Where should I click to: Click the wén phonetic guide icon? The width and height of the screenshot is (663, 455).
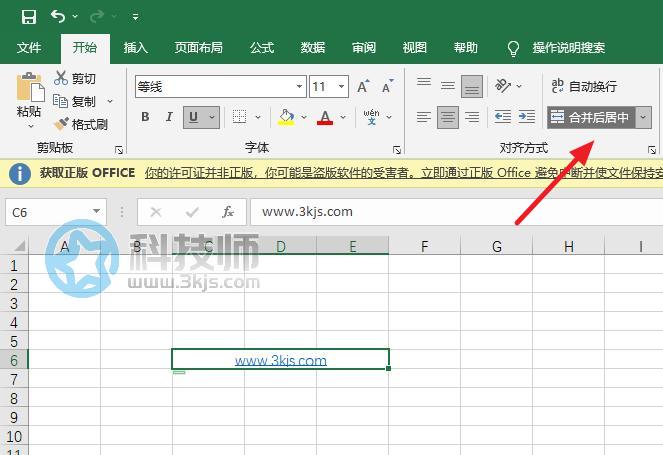pos(371,117)
